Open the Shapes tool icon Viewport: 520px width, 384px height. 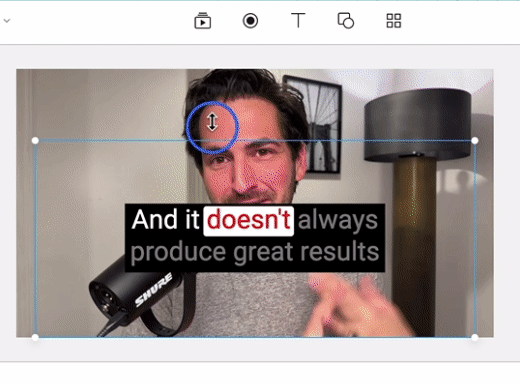click(346, 21)
